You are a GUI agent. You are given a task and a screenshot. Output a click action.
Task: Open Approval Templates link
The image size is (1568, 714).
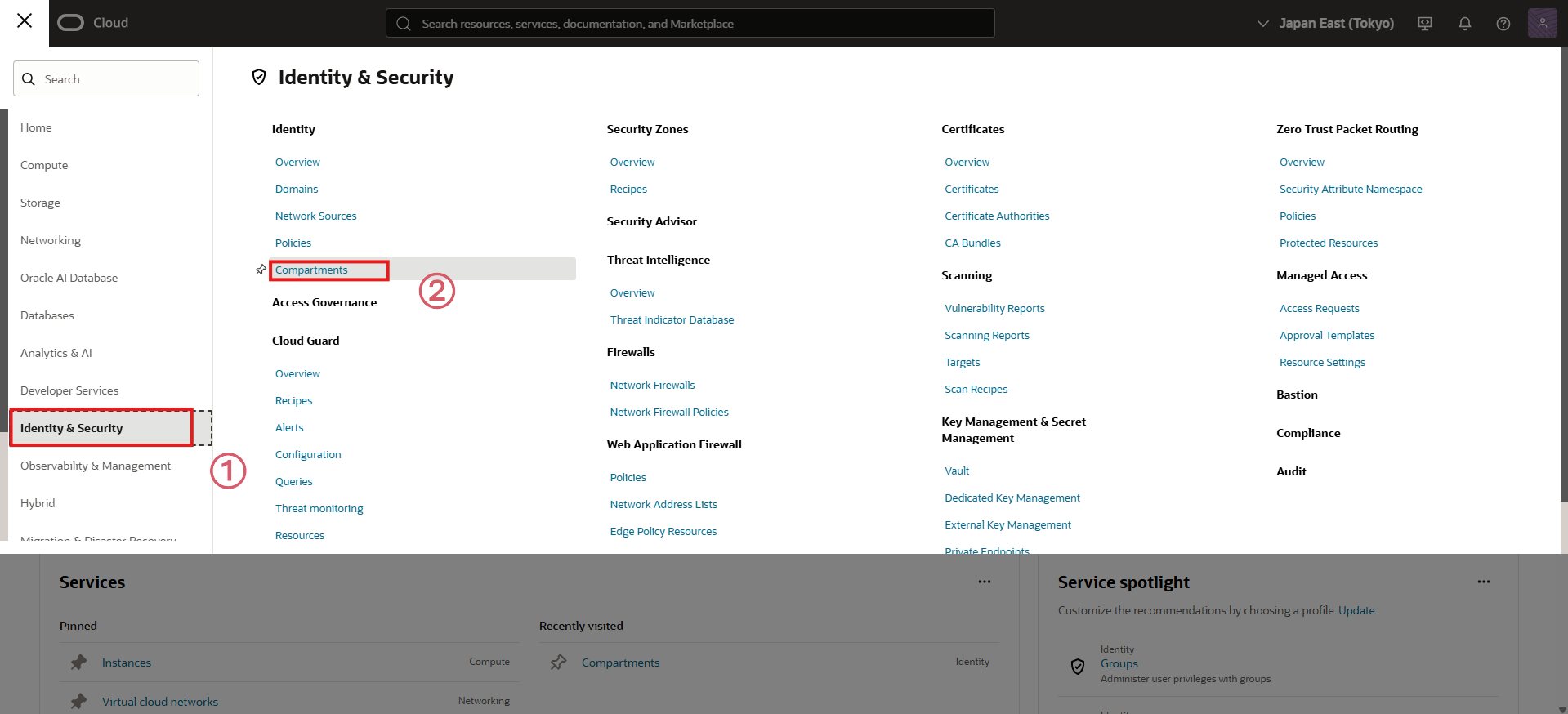coord(1327,335)
